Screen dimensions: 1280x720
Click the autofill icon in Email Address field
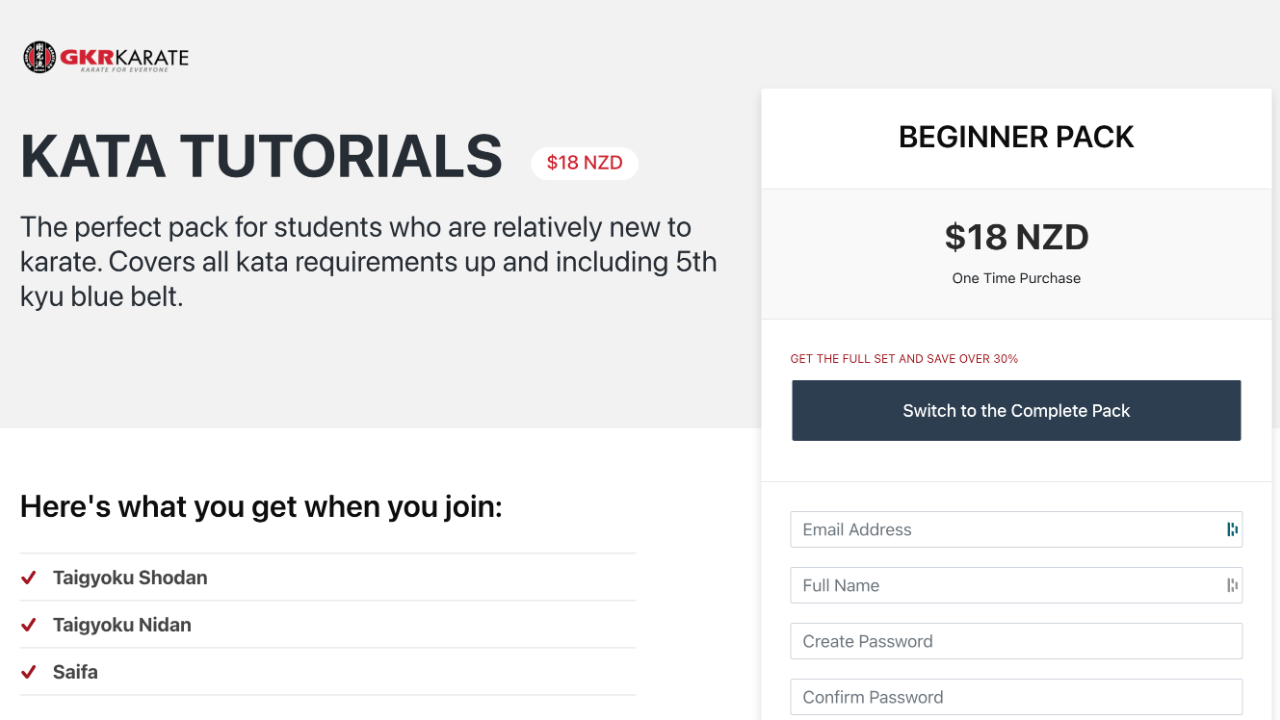point(1232,530)
